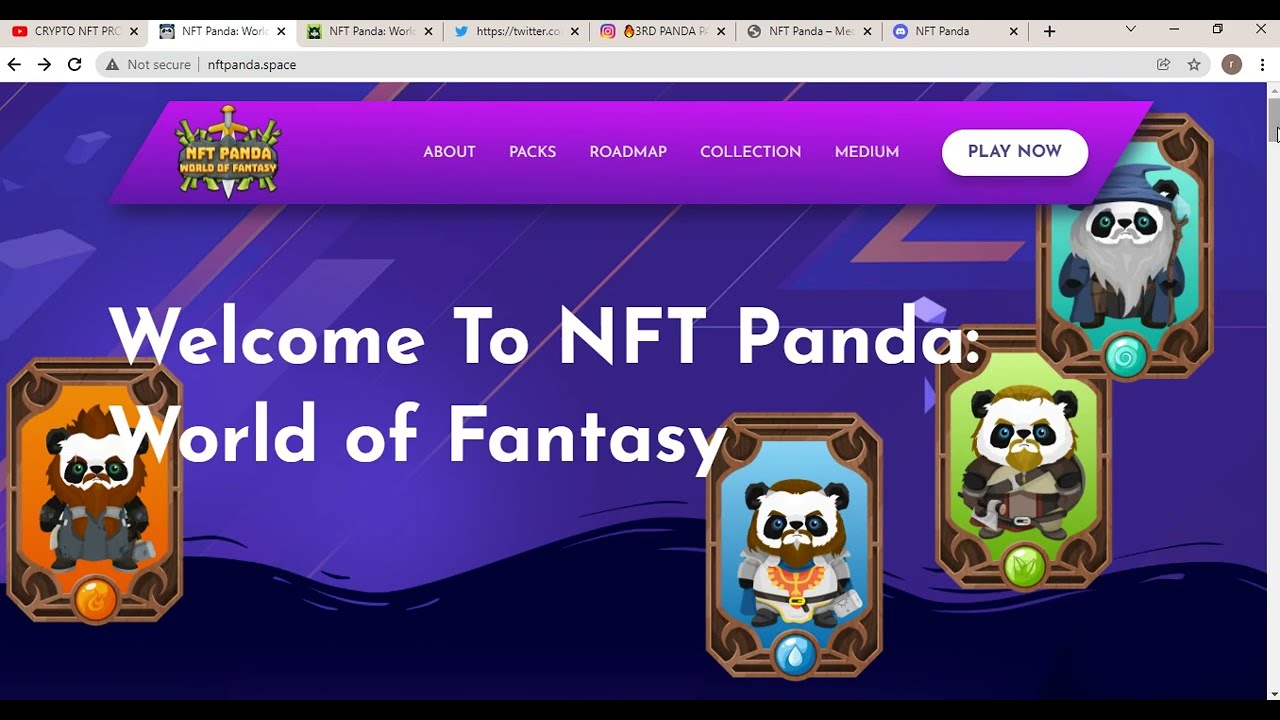Select the blue background knight panda card
The width and height of the screenshot is (1280, 720).
[x=795, y=545]
